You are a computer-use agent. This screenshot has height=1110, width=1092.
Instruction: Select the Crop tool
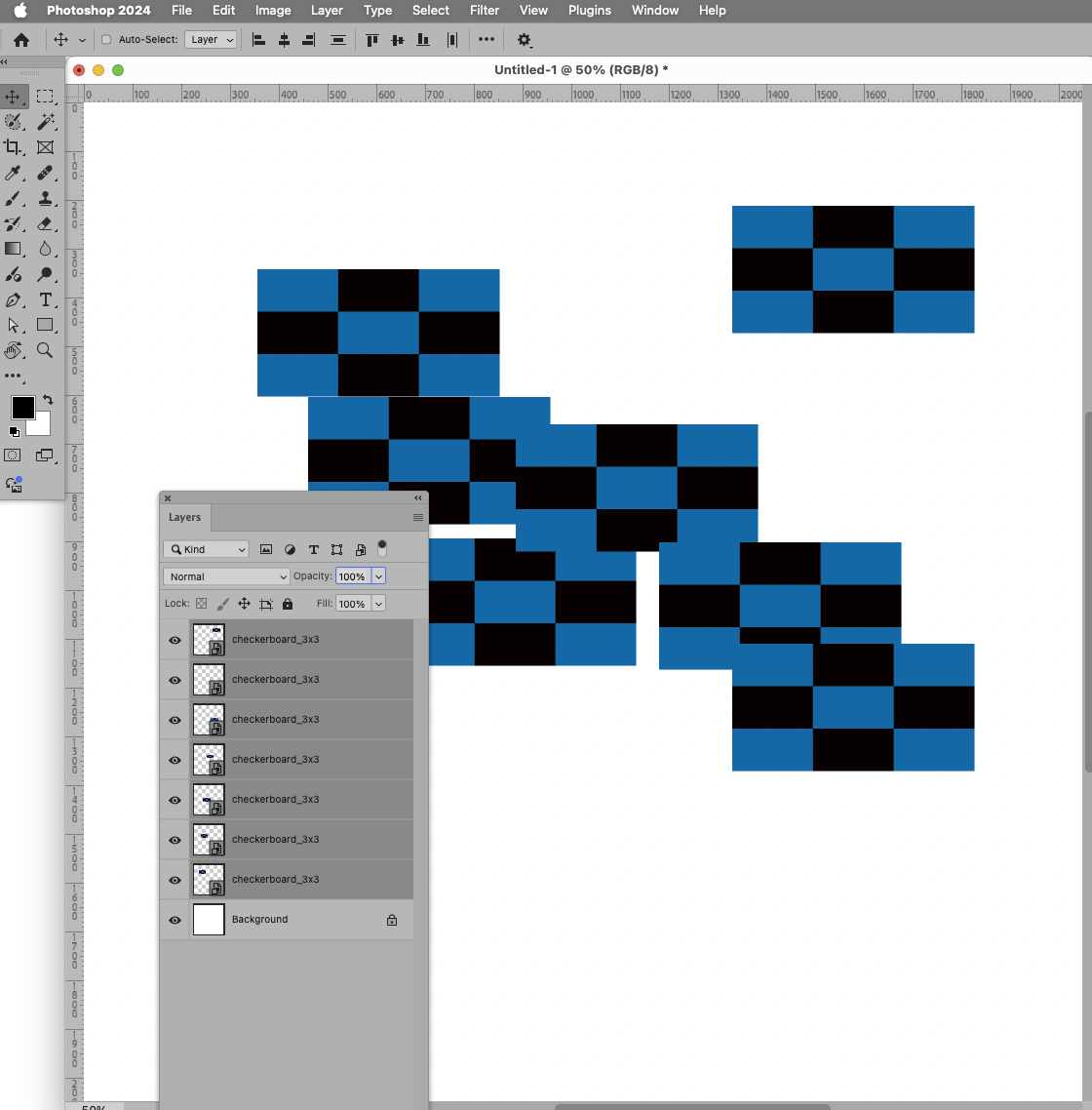pos(14,147)
